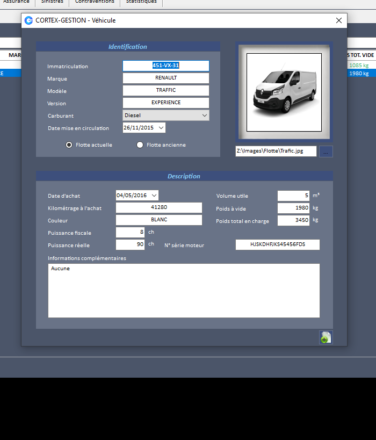Click the Poids total en charge field
376x440 pixels.
294,220
